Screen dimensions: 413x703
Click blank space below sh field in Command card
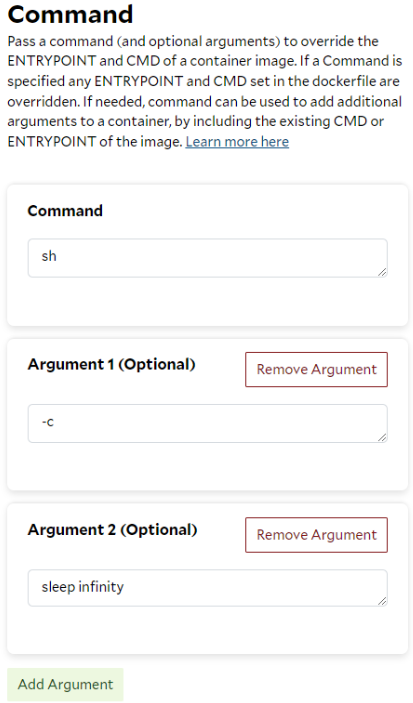coord(208,301)
